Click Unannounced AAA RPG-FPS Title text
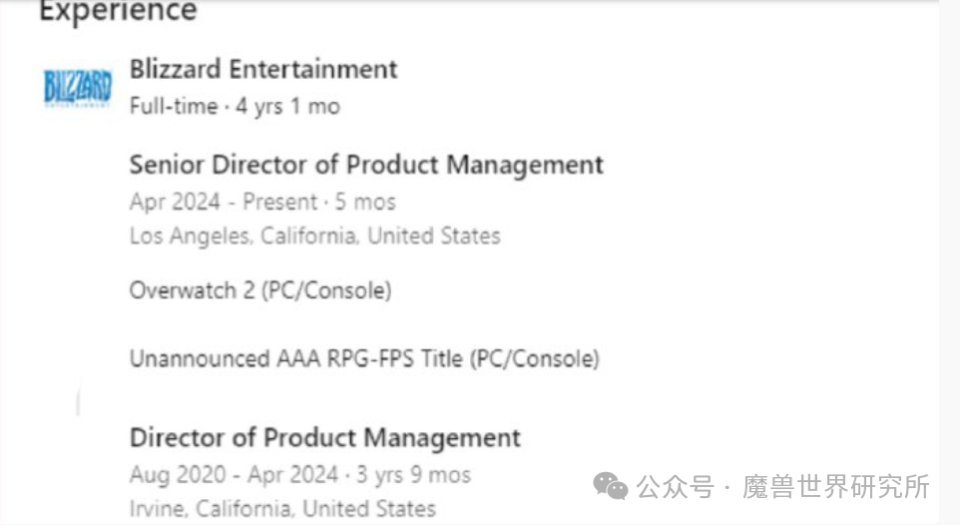 coord(364,358)
